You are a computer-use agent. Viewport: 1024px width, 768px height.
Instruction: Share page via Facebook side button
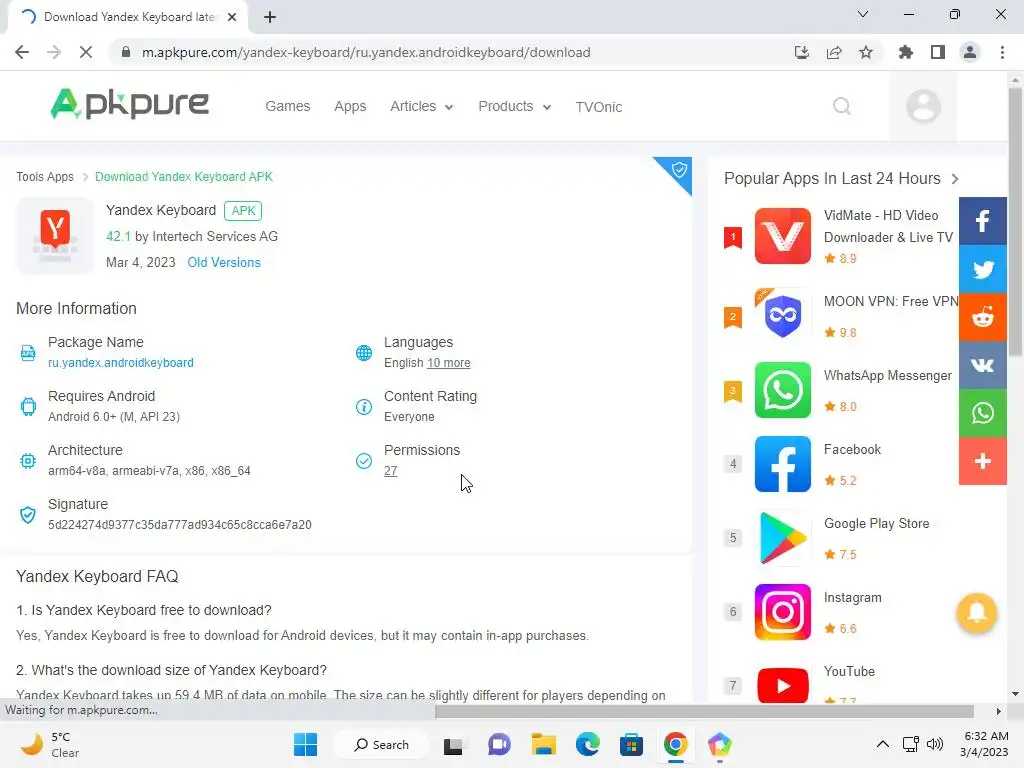tap(983, 221)
